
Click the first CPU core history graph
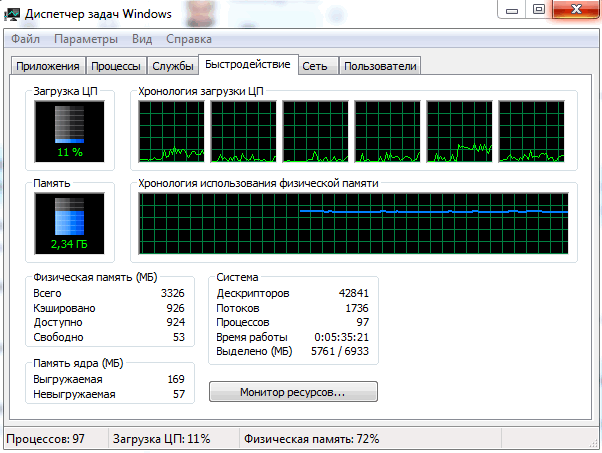pos(172,132)
